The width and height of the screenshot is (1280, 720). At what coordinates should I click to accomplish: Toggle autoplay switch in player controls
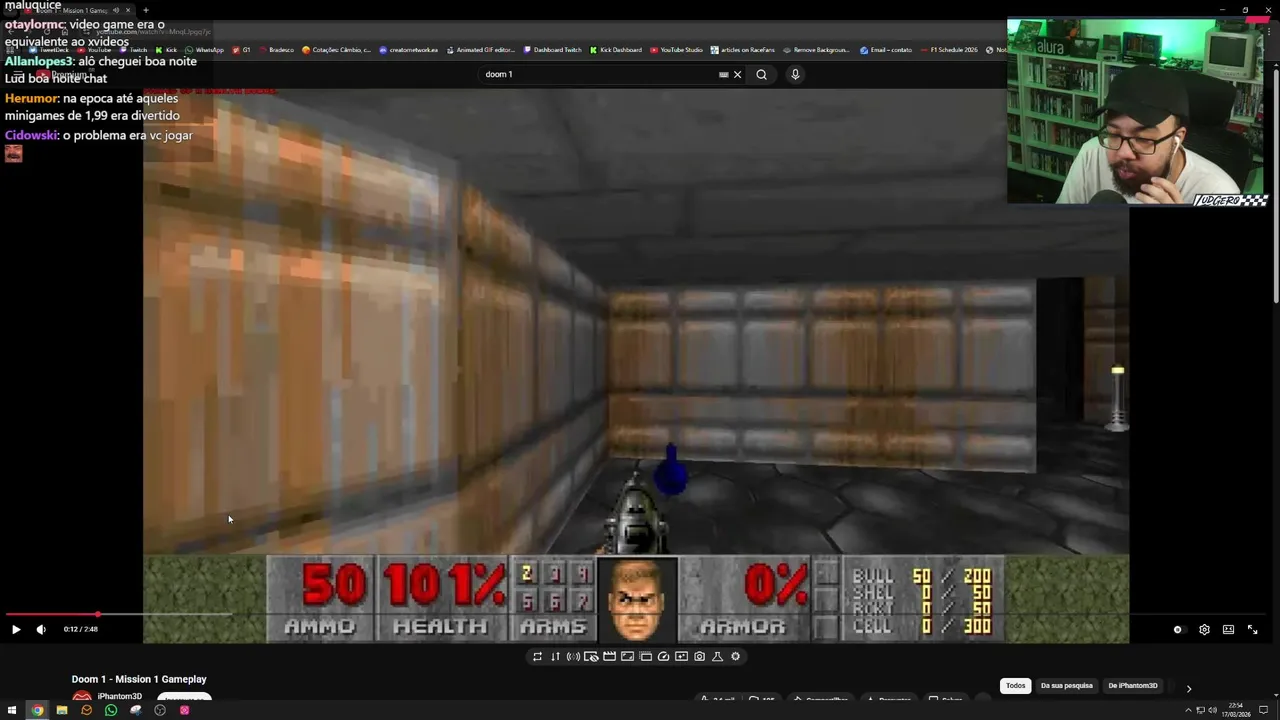(x=1178, y=629)
